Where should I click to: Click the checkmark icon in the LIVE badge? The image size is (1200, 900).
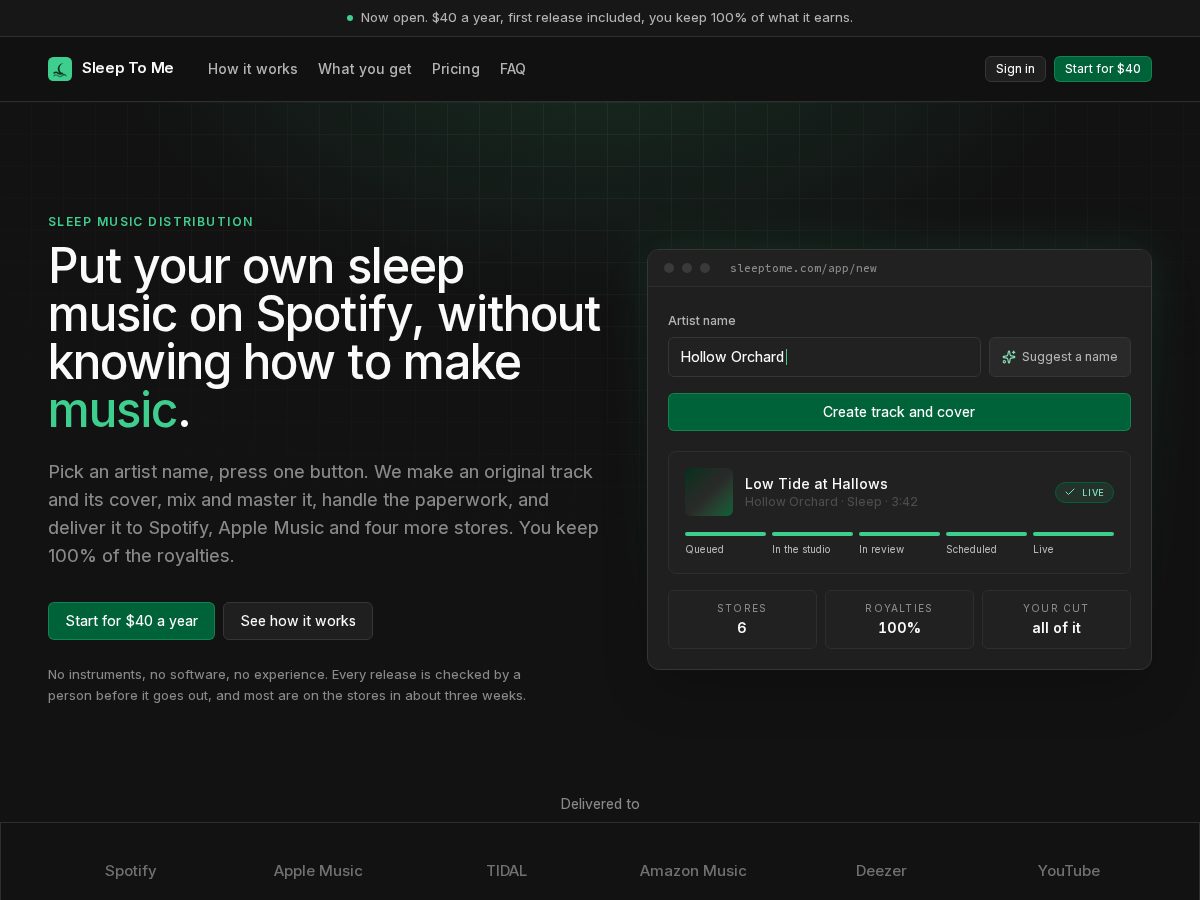[x=1070, y=492]
